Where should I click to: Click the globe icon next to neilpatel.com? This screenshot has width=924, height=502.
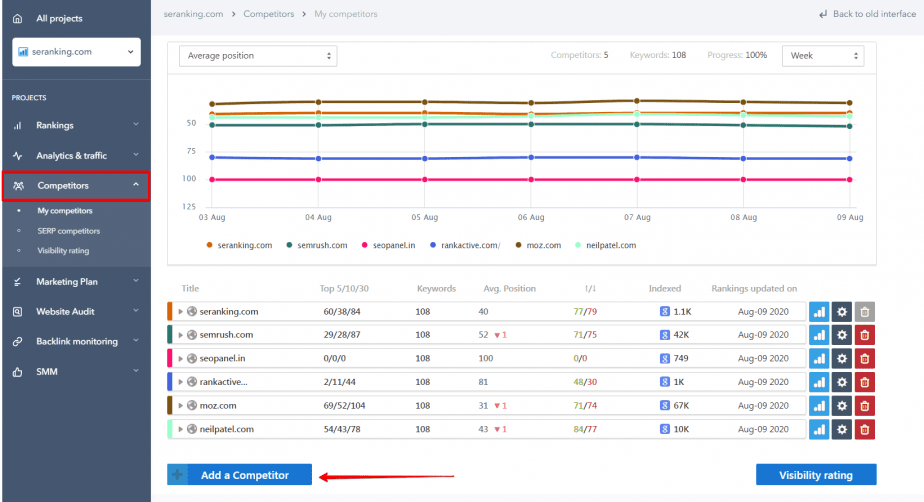pyautogui.click(x=192, y=429)
